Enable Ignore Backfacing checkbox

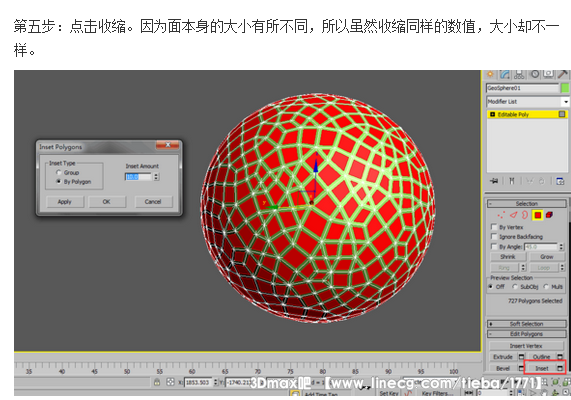point(494,236)
